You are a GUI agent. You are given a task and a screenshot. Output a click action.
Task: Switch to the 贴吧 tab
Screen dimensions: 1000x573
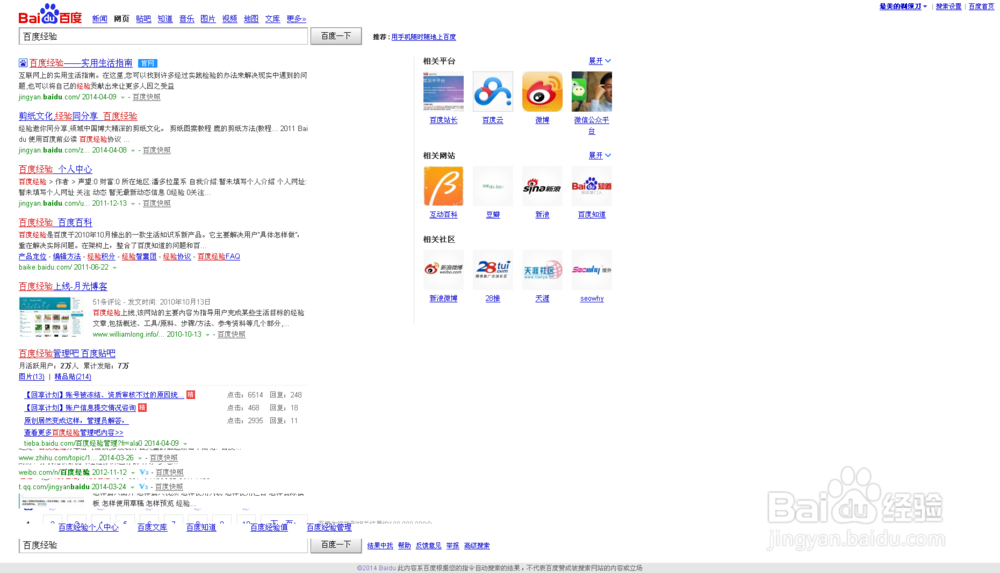point(143,19)
